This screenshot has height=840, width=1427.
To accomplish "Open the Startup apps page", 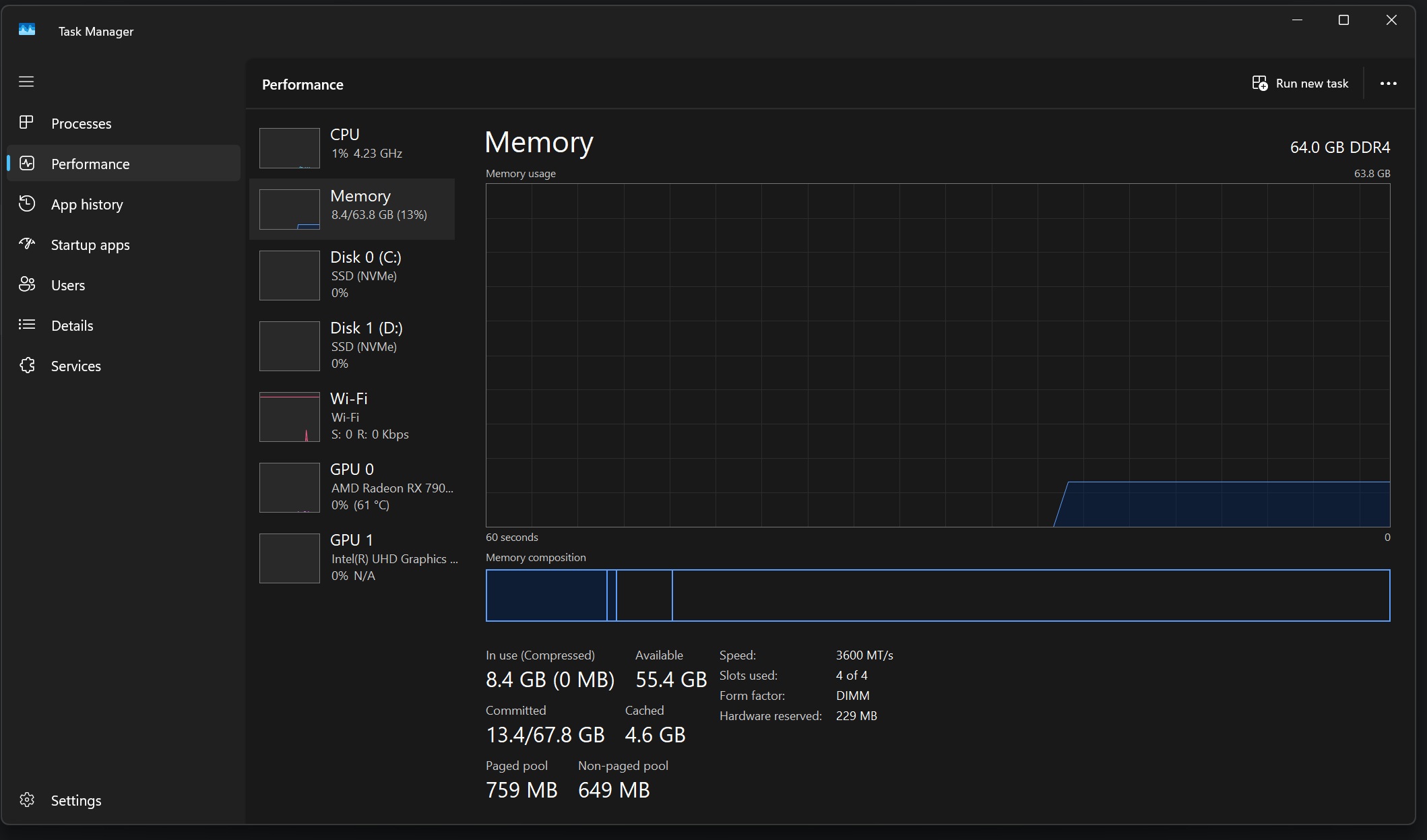I will tap(123, 245).
